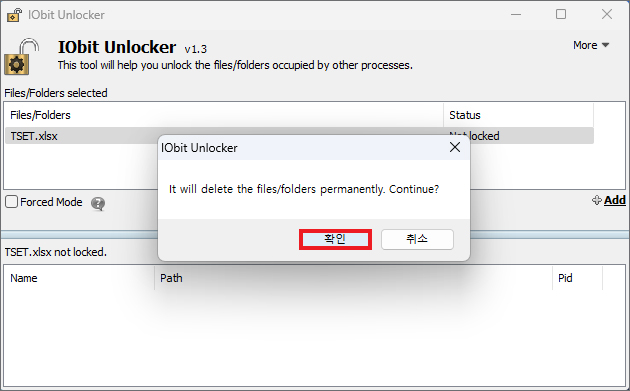This screenshot has height=391, width=630.
Task: Click the Name column header
Action: [x=80, y=278]
